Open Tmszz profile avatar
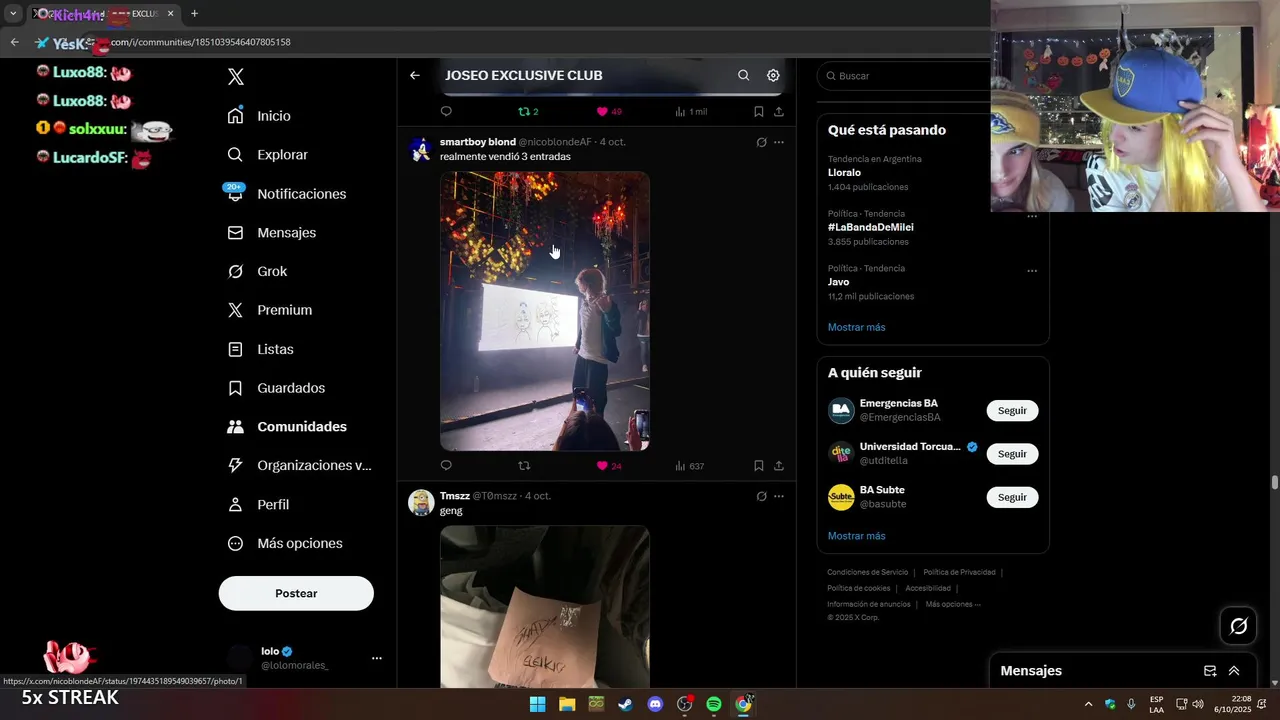This screenshot has width=1280, height=720. click(x=421, y=503)
